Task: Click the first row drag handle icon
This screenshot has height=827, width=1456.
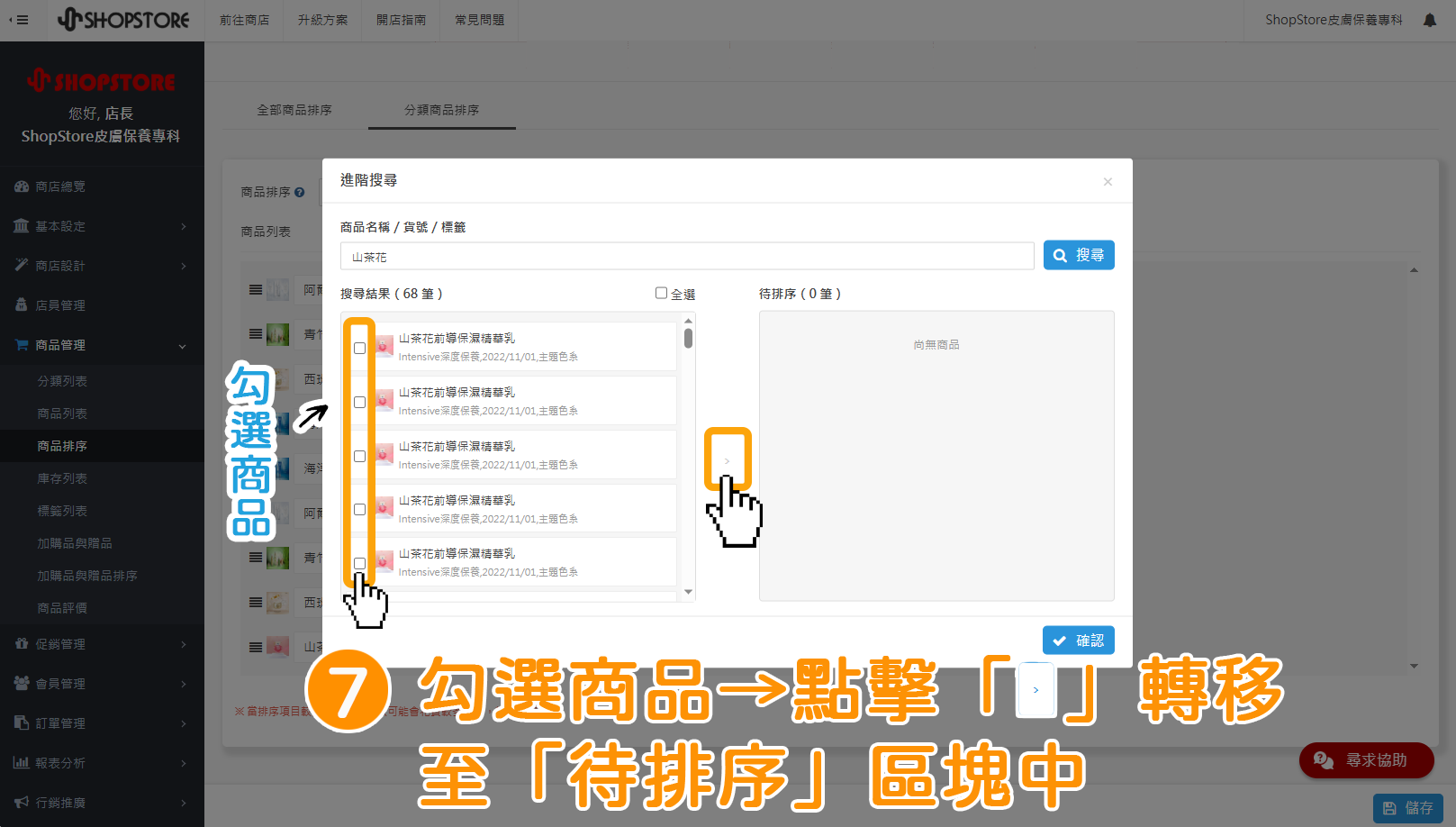Action: pos(256,290)
